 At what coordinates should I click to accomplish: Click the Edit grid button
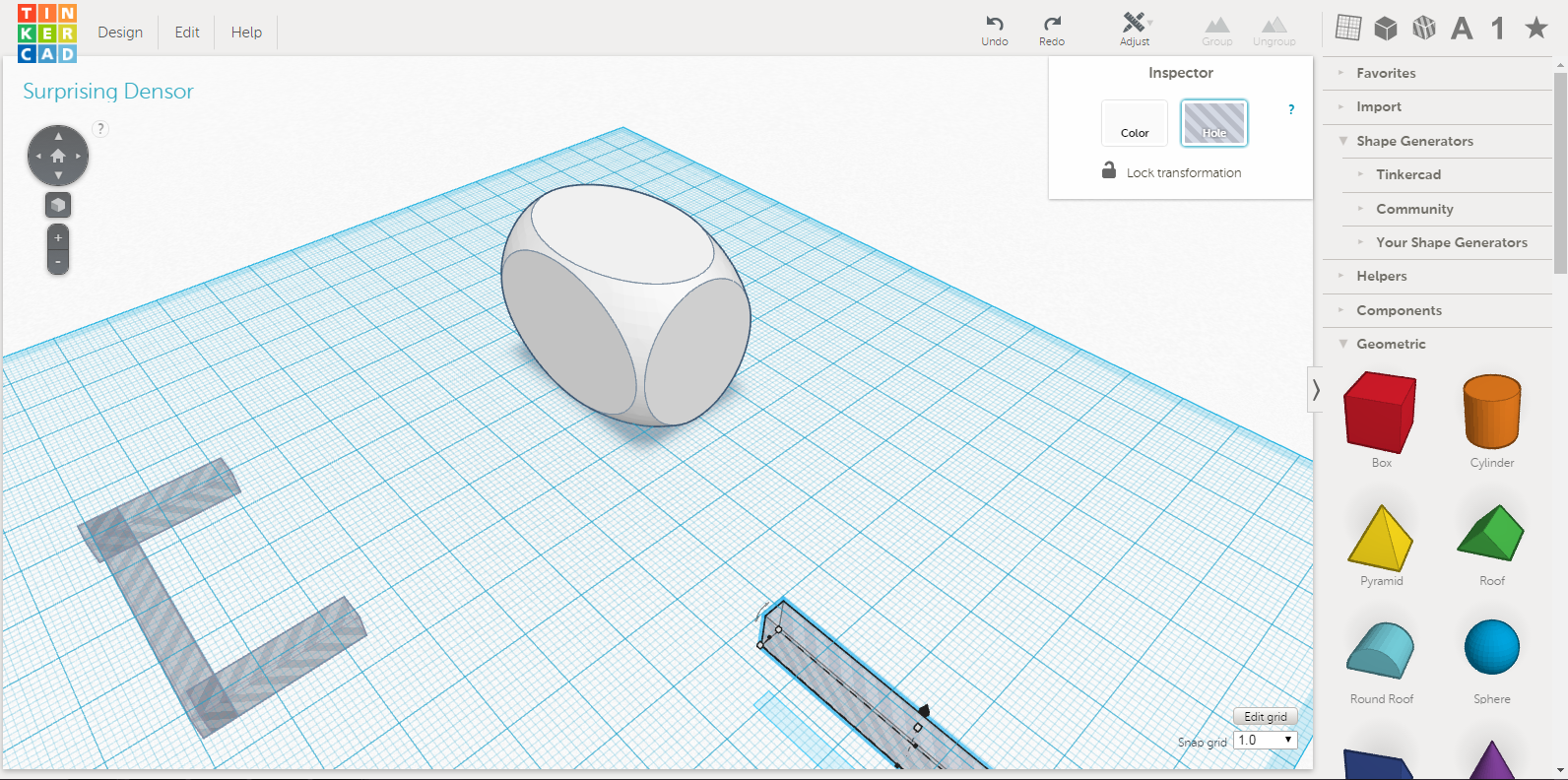1265,717
